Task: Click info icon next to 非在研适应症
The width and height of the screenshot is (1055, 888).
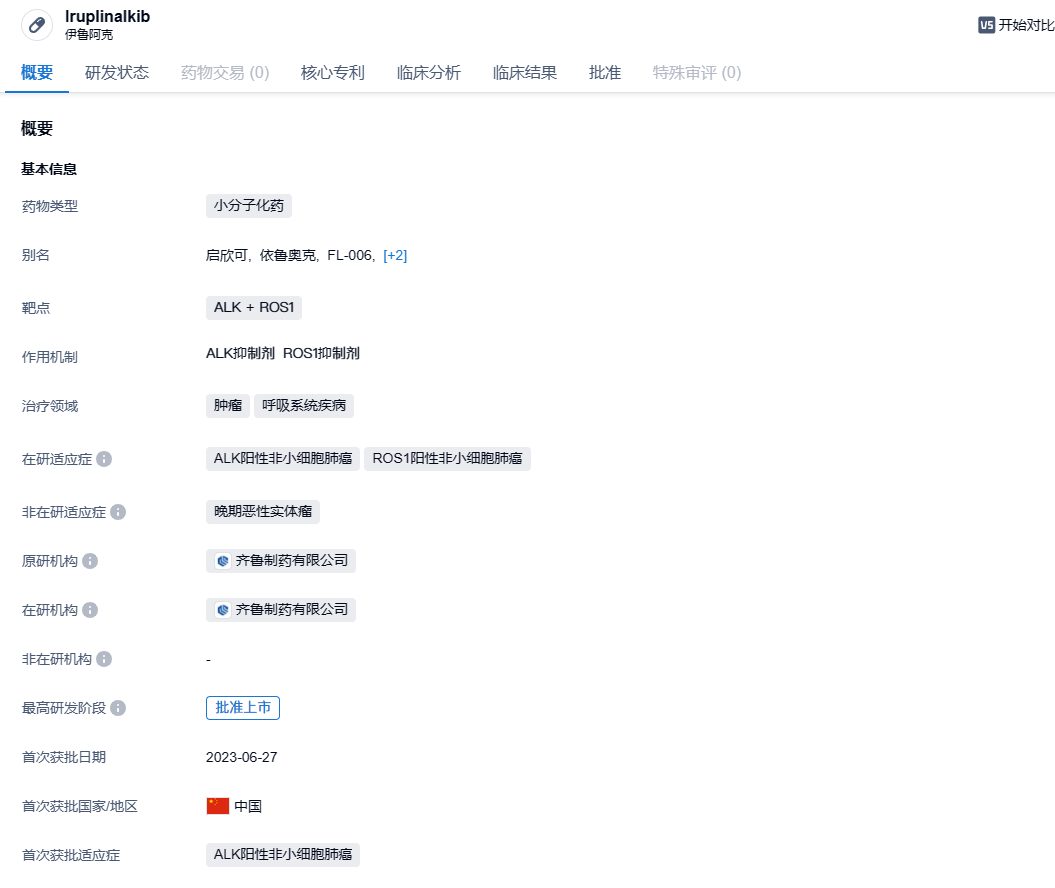Action: click(118, 512)
